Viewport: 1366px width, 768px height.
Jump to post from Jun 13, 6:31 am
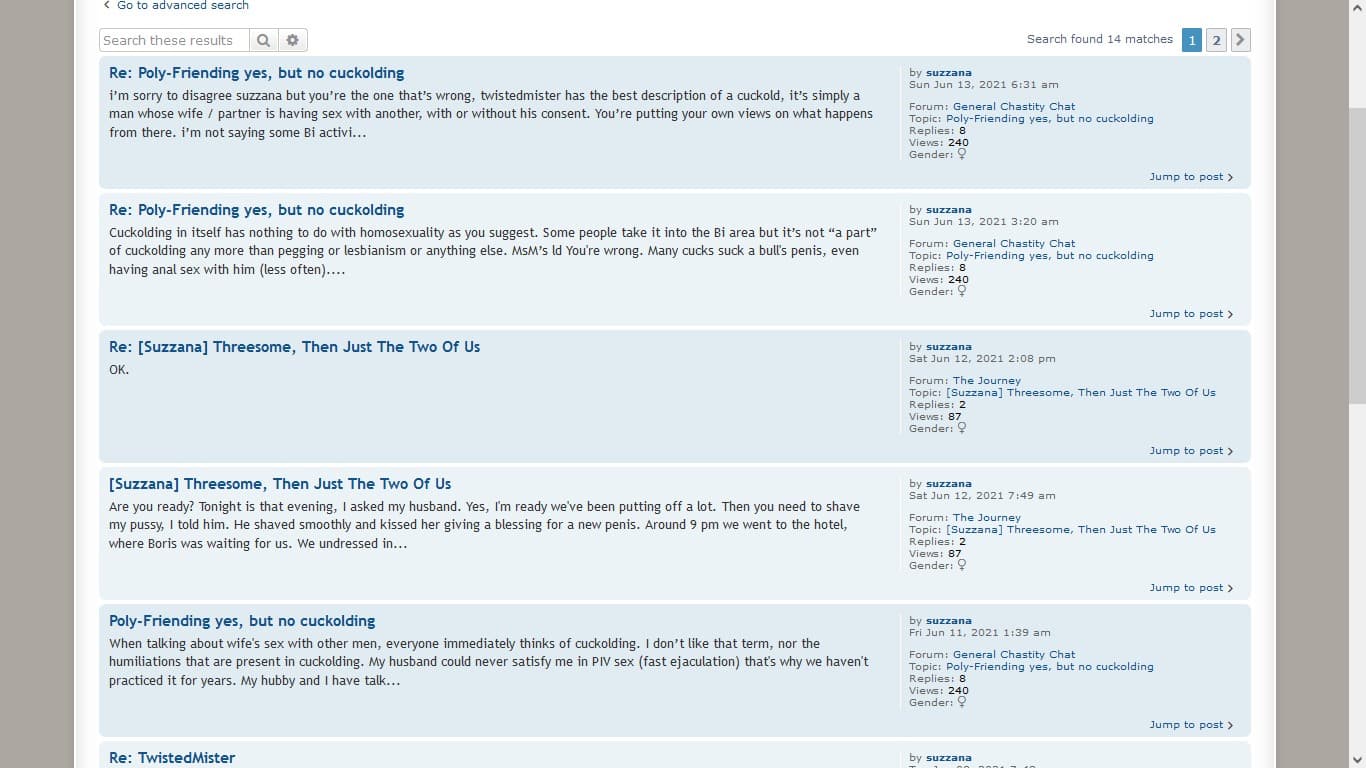(x=1190, y=177)
